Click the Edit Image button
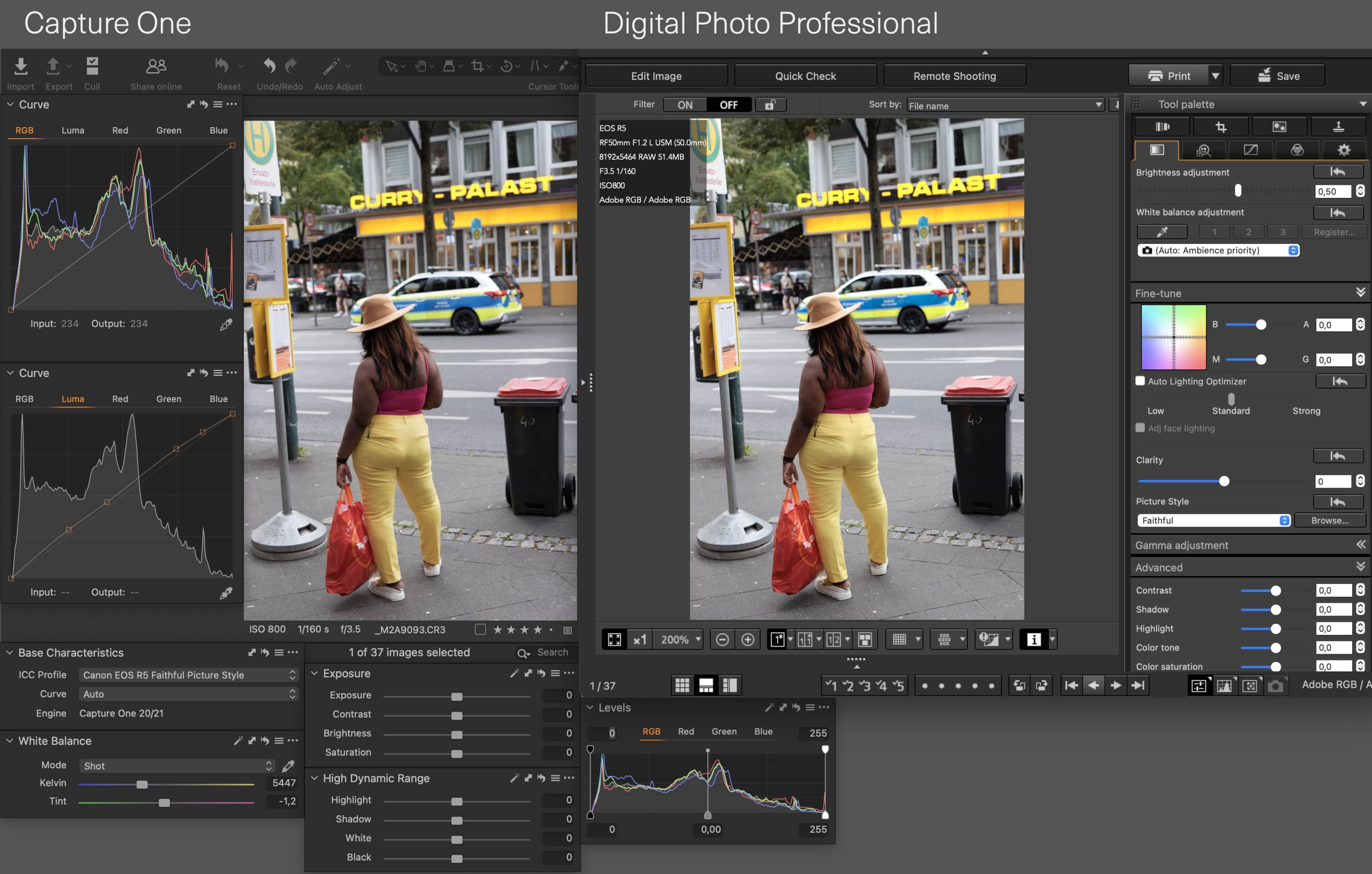1372x874 pixels. (x=657, y=76)
